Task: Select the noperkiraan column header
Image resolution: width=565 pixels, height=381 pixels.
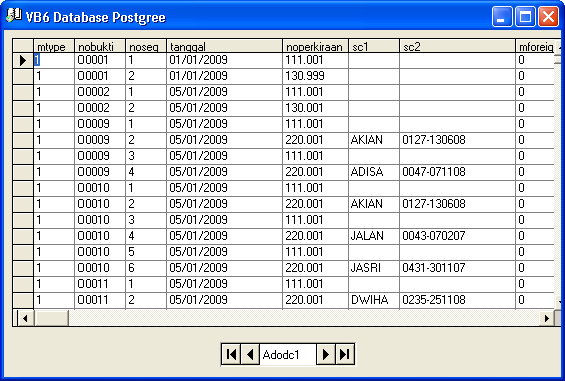Action: coord(315,46)
